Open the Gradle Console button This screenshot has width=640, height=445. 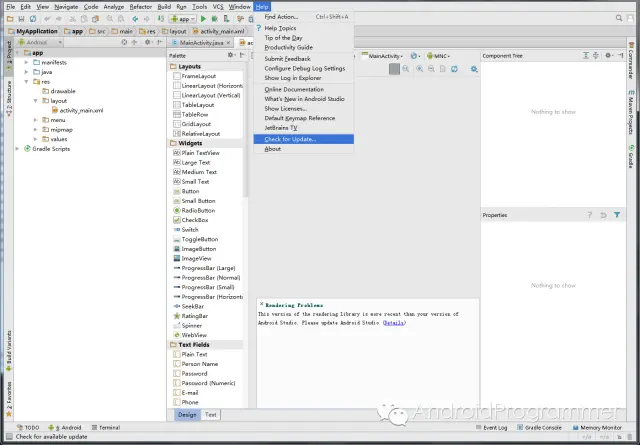tap(540, 427)
